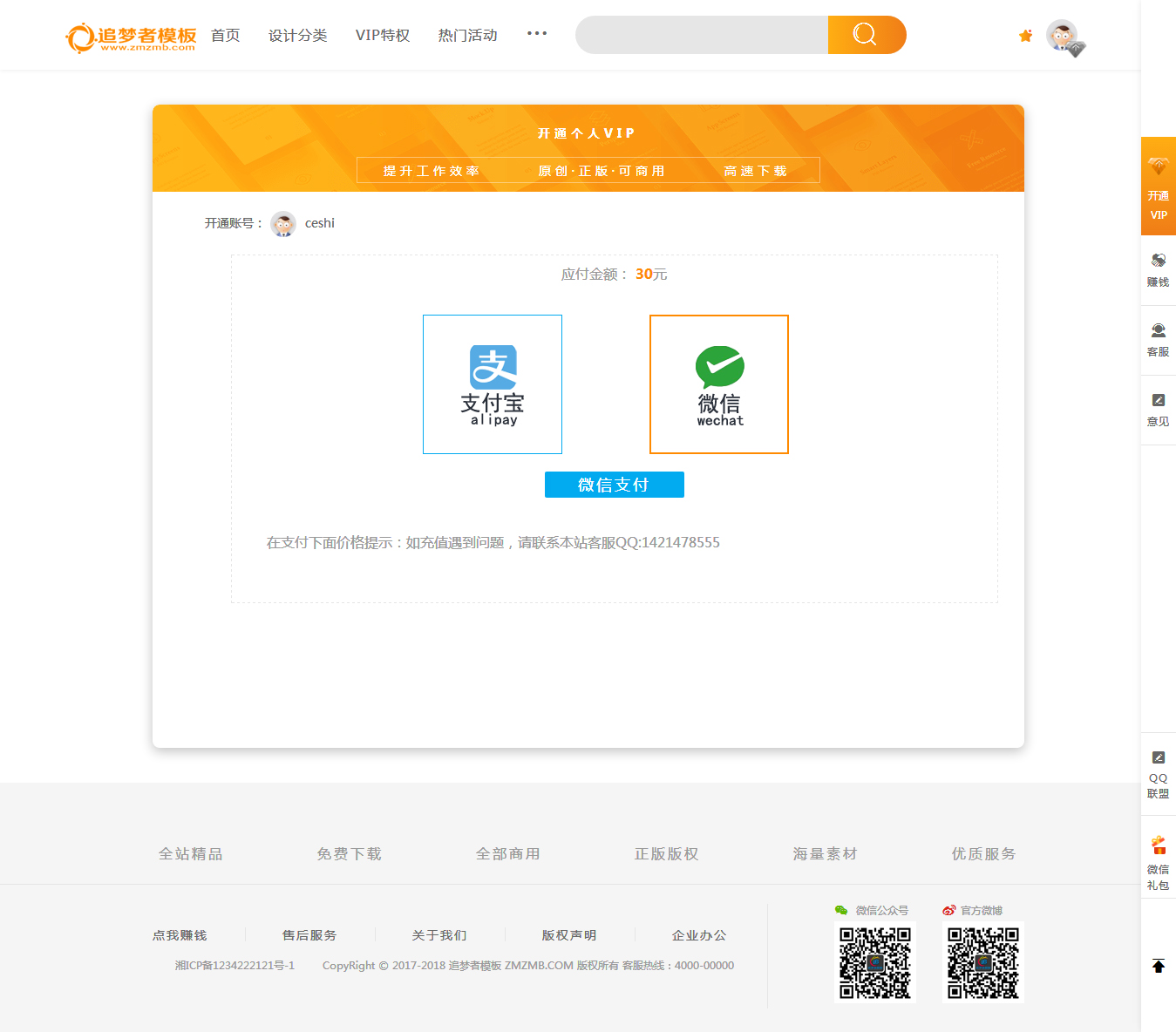Viewport: 1176px width, 1032px height.
Task: Go to 首页 in navigation bar
Action: tap(225, 36)
